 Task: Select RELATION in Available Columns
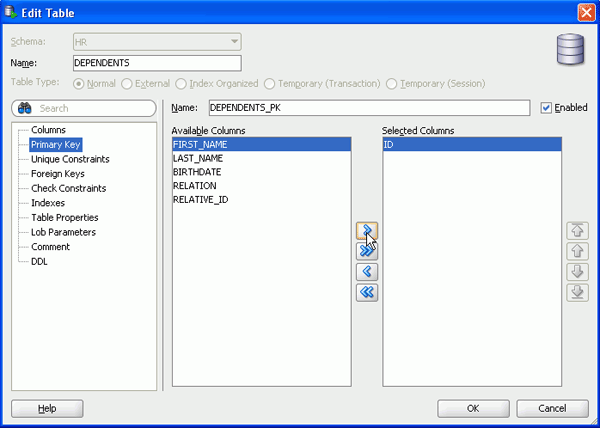pyautogui.click(x=262, y=186)
